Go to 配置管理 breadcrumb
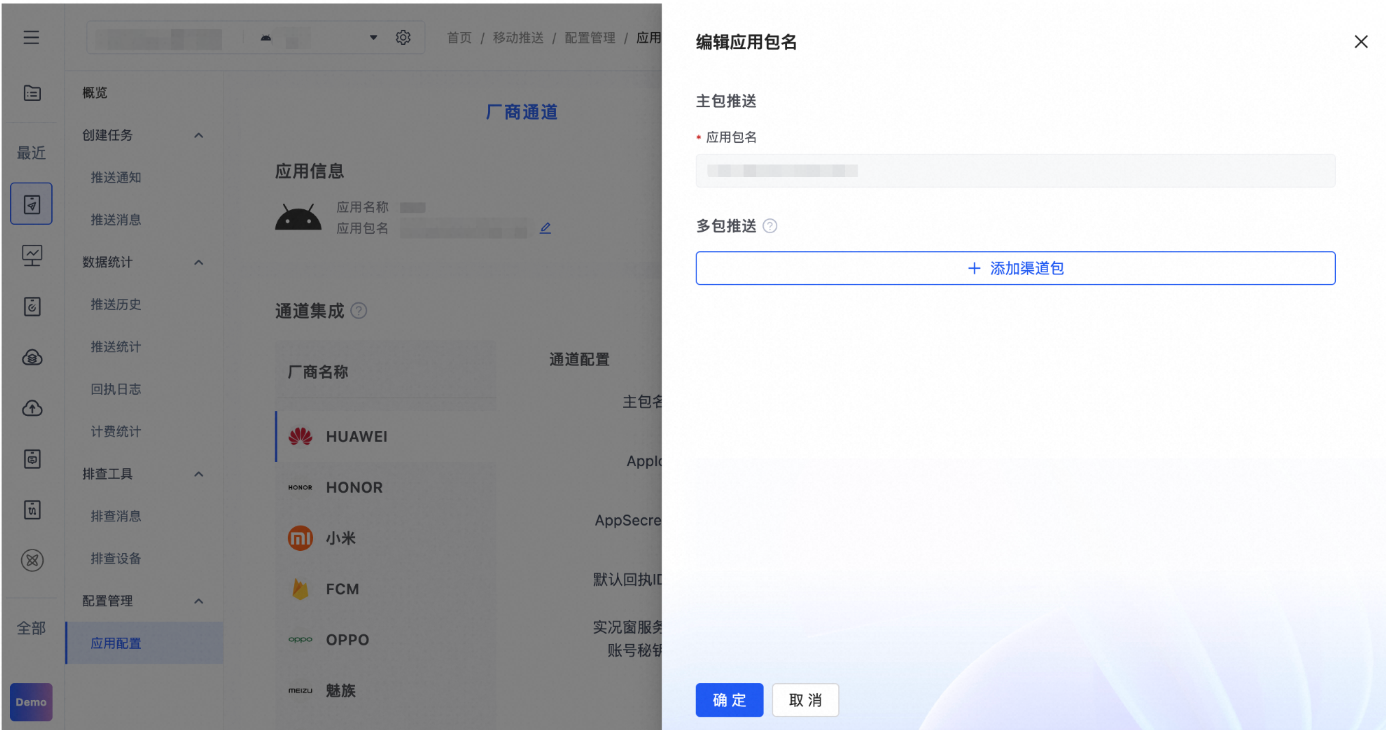Viewport: 1386px width, 730px height. [x=590, y=38]
